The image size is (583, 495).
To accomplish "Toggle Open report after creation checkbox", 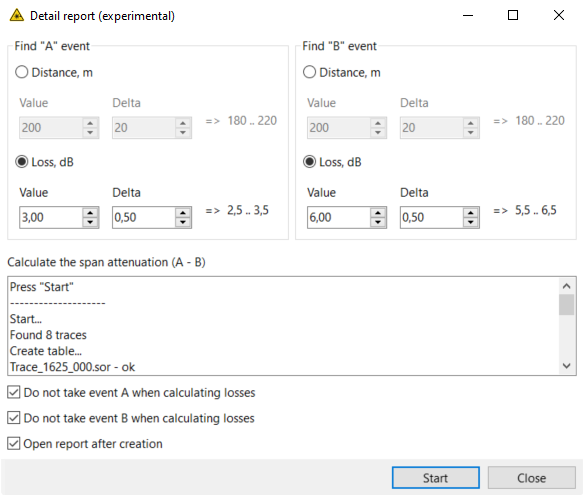I will pos(14,444).
